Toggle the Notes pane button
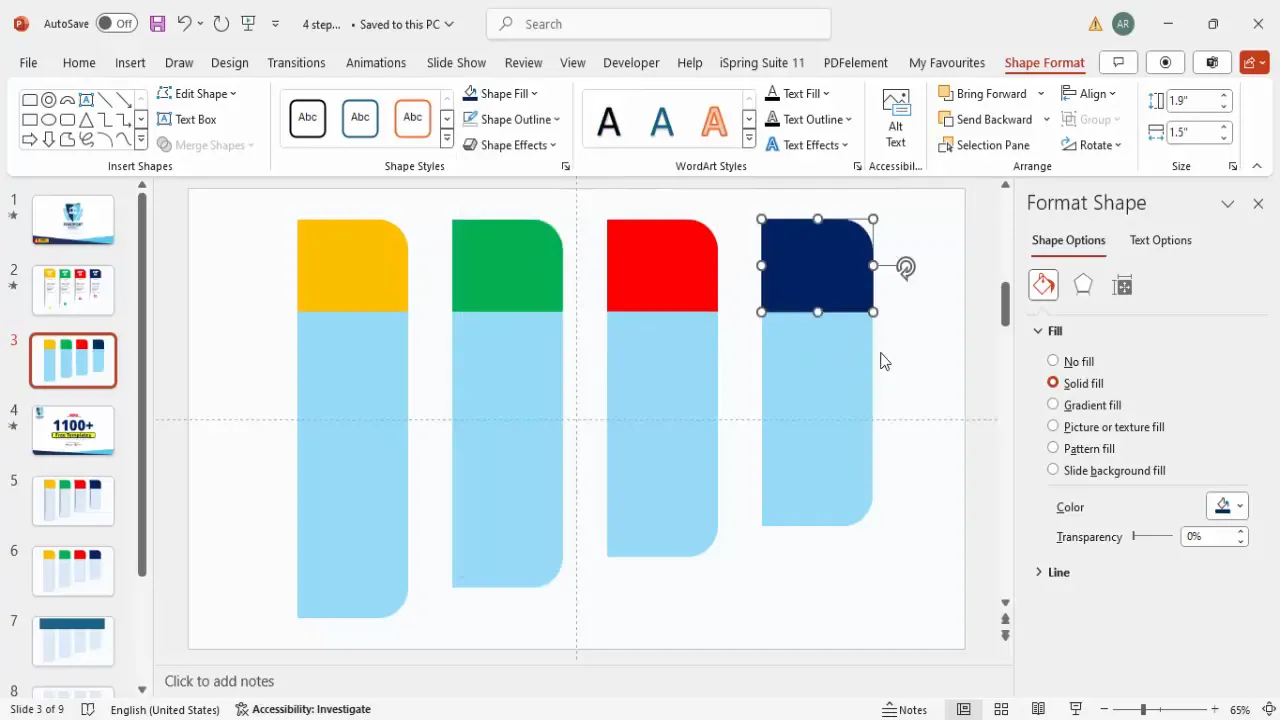Screen dimensions: 1280x720 pyautogui.click(x=905, y=709)
